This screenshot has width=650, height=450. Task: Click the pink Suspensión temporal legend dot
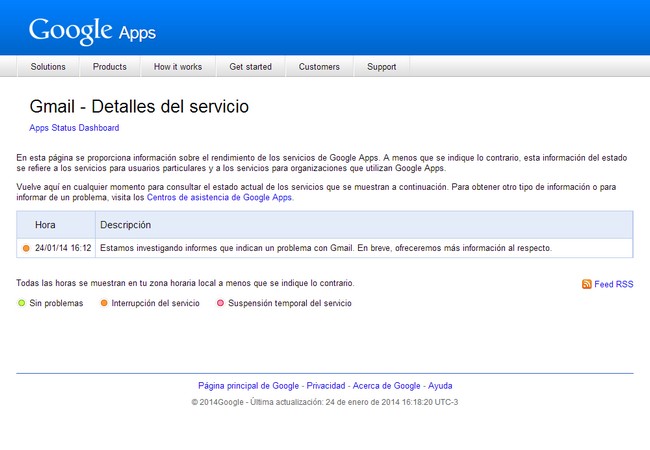pos(221,303)
